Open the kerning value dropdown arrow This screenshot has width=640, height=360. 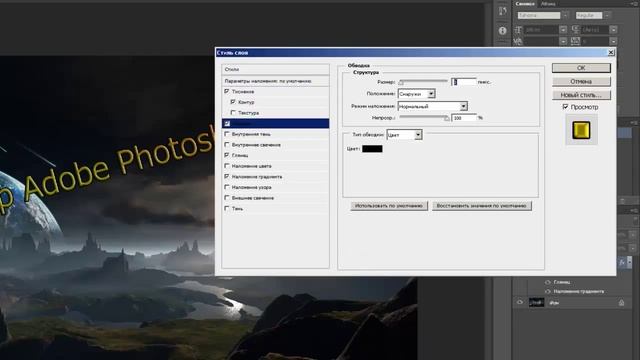pyautogui.click(x=563, y=41)
